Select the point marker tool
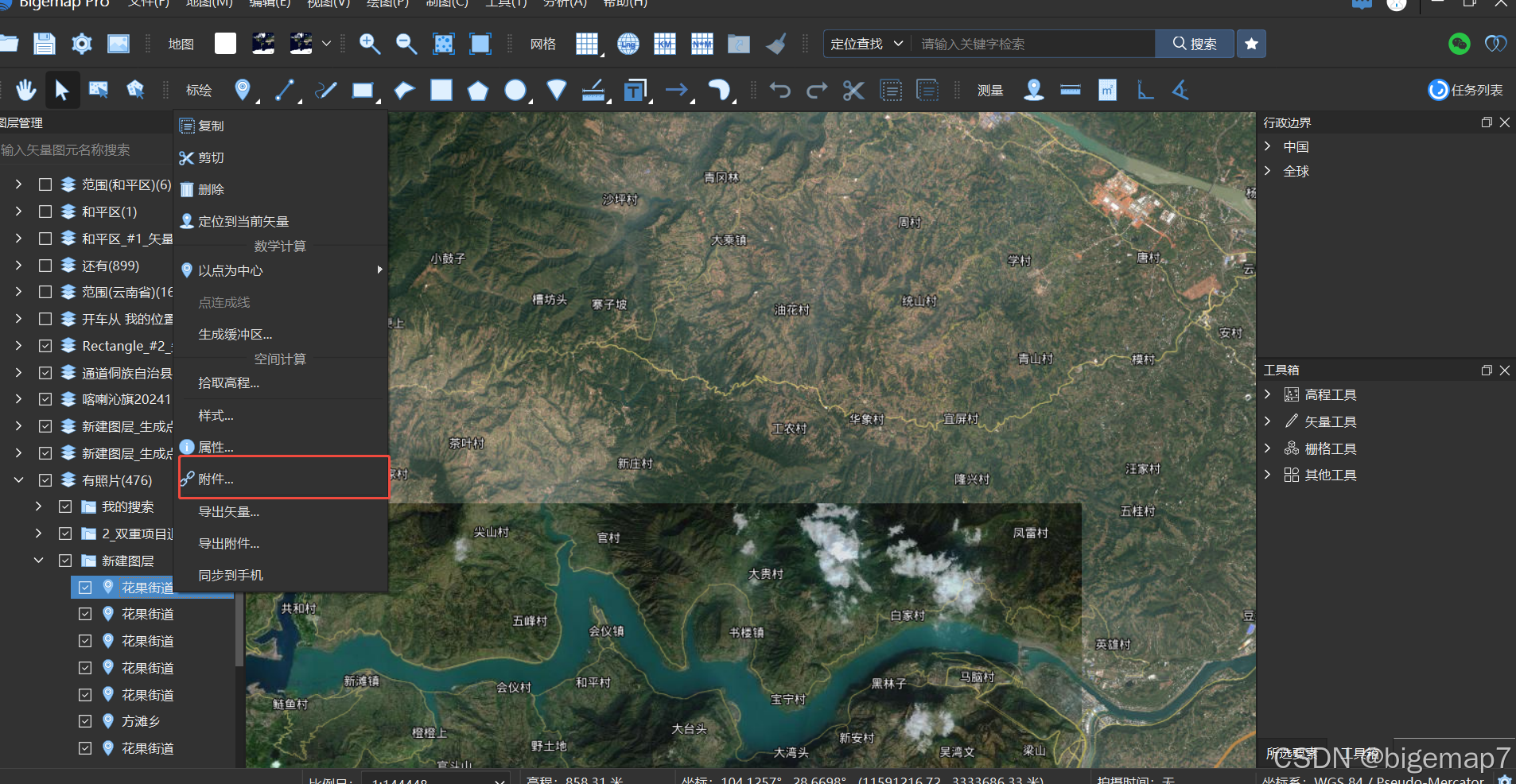 coord(243,90)
